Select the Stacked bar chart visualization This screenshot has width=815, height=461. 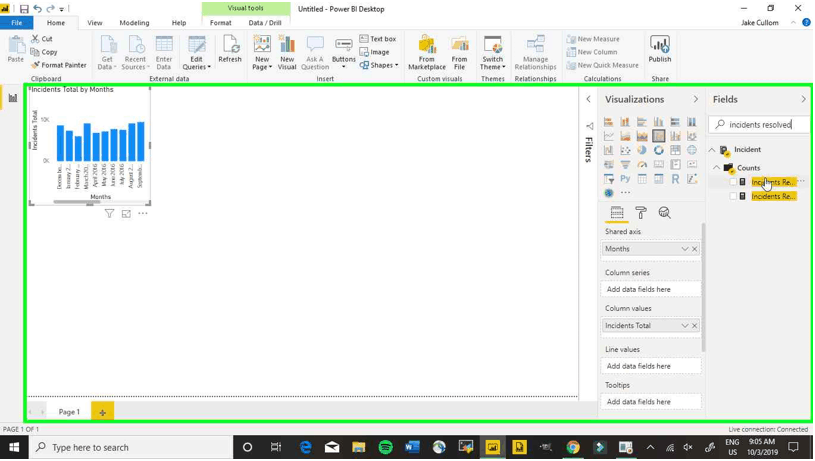pos(608,122)
